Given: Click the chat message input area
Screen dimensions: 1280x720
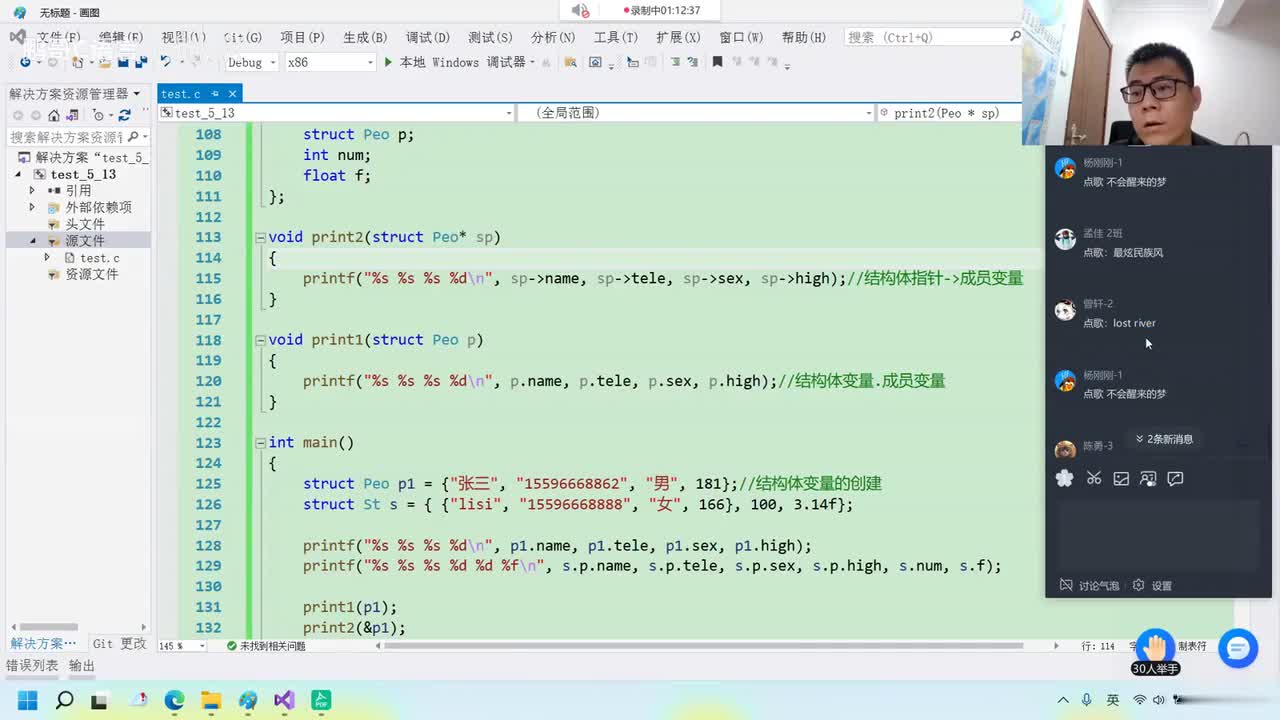Looking at the screenshot, I should tap(1158, 535).
